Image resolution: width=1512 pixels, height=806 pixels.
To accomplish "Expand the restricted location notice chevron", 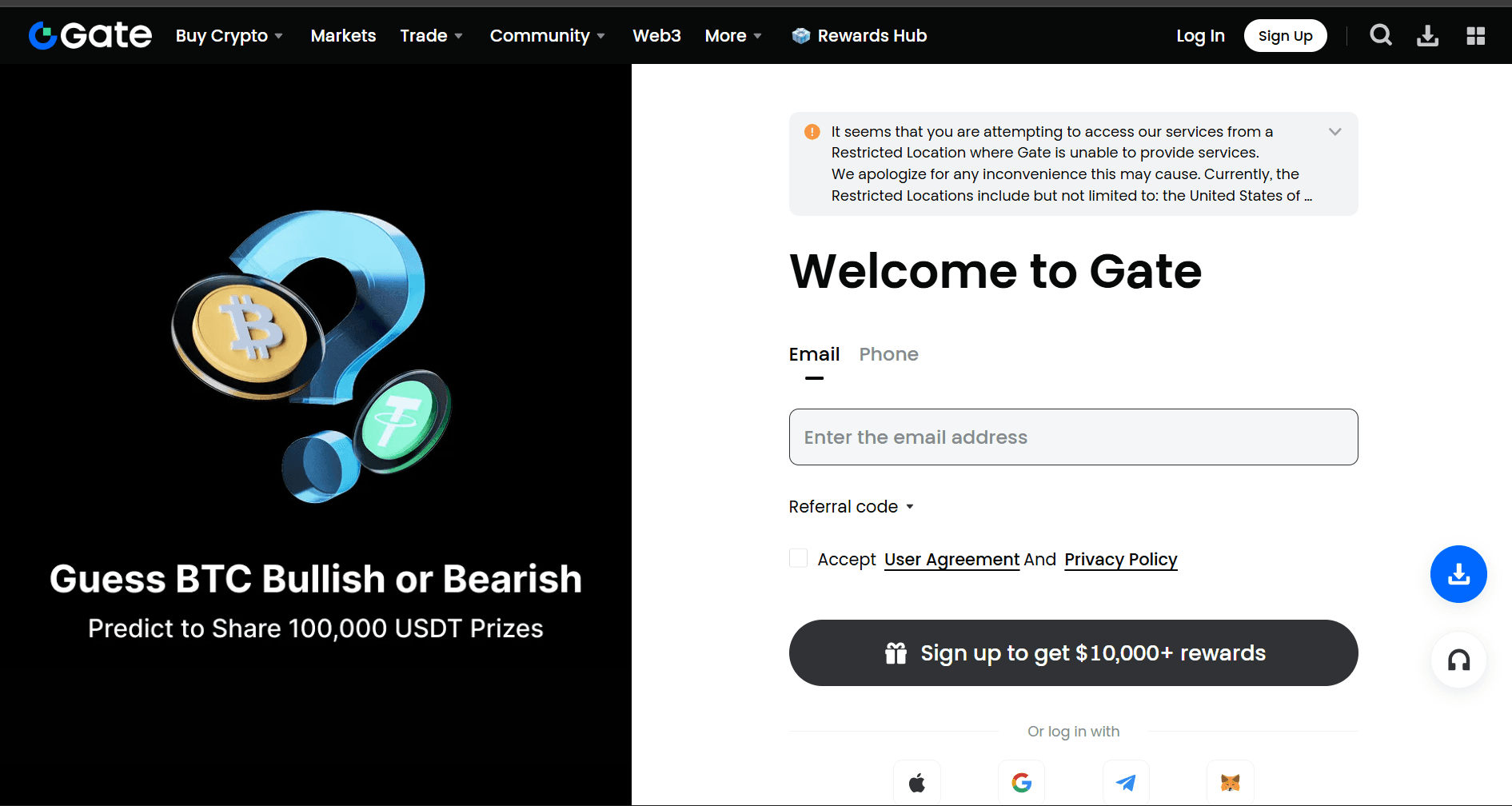I will [x=1334, y=132].
